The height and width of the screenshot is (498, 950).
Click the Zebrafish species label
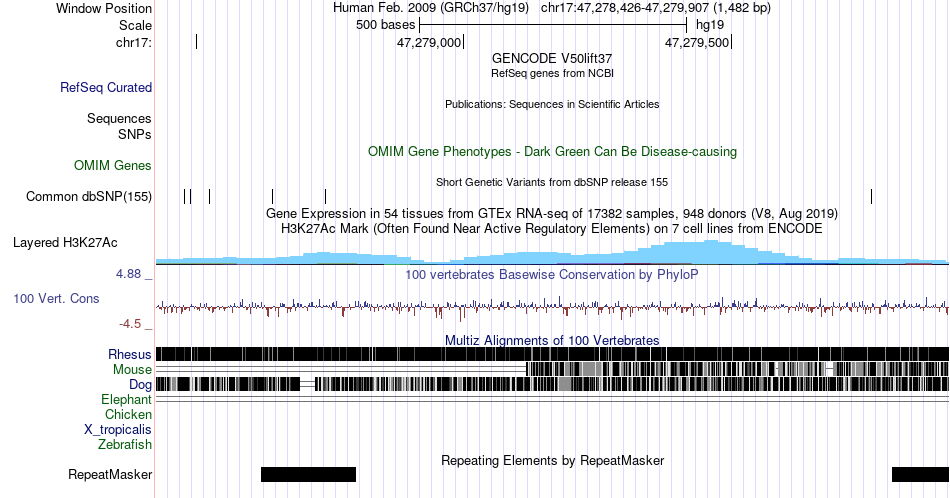click(125, 444)
